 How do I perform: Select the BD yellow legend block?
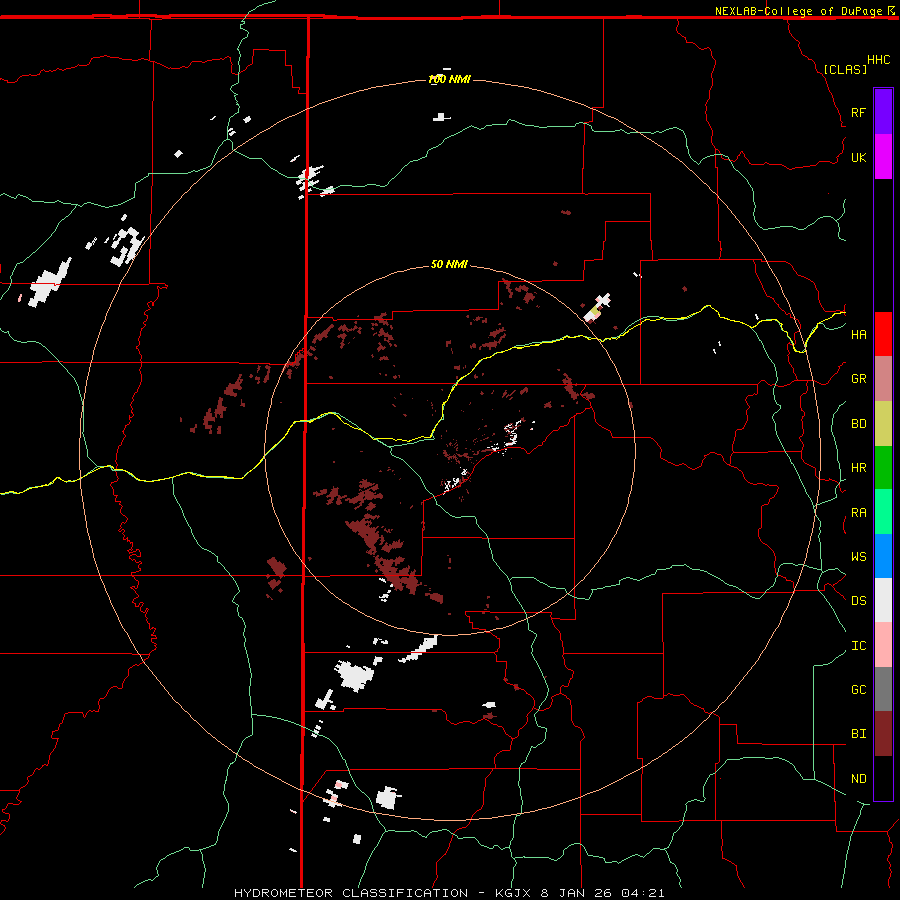tap(883, 423)
